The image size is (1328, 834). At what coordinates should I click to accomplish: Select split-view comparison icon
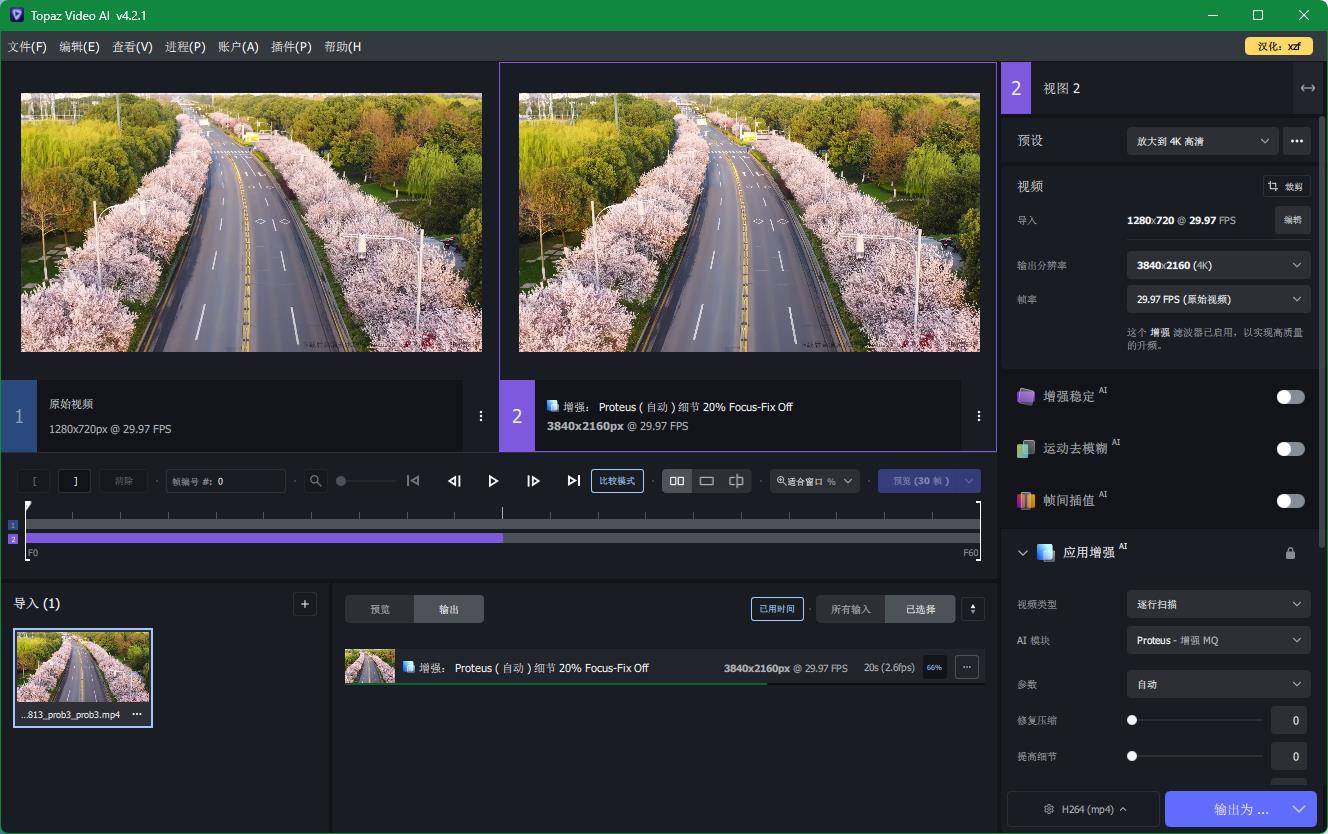(x=736, y=481)
